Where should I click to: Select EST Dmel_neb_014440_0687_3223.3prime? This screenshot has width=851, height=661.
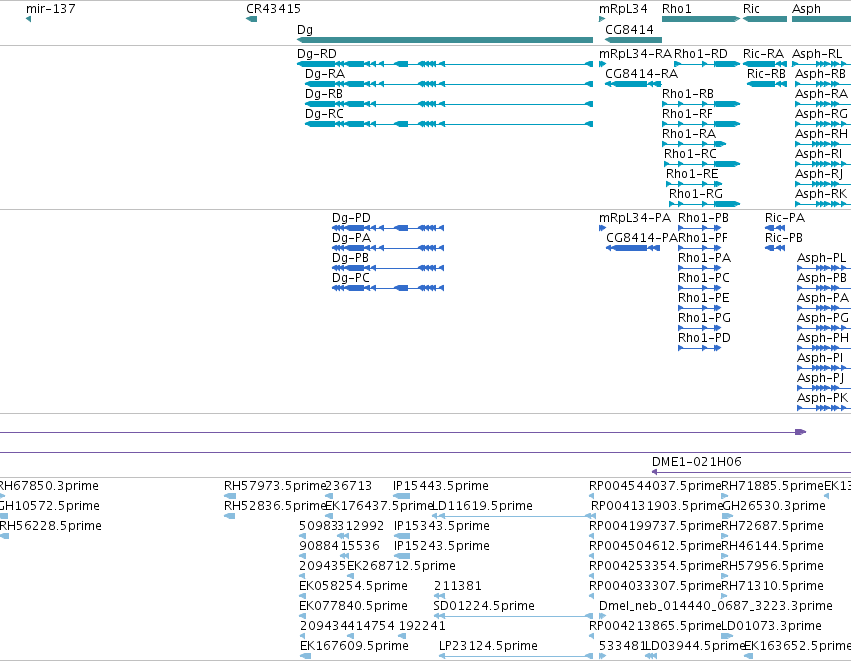click(x=602, y=616)
